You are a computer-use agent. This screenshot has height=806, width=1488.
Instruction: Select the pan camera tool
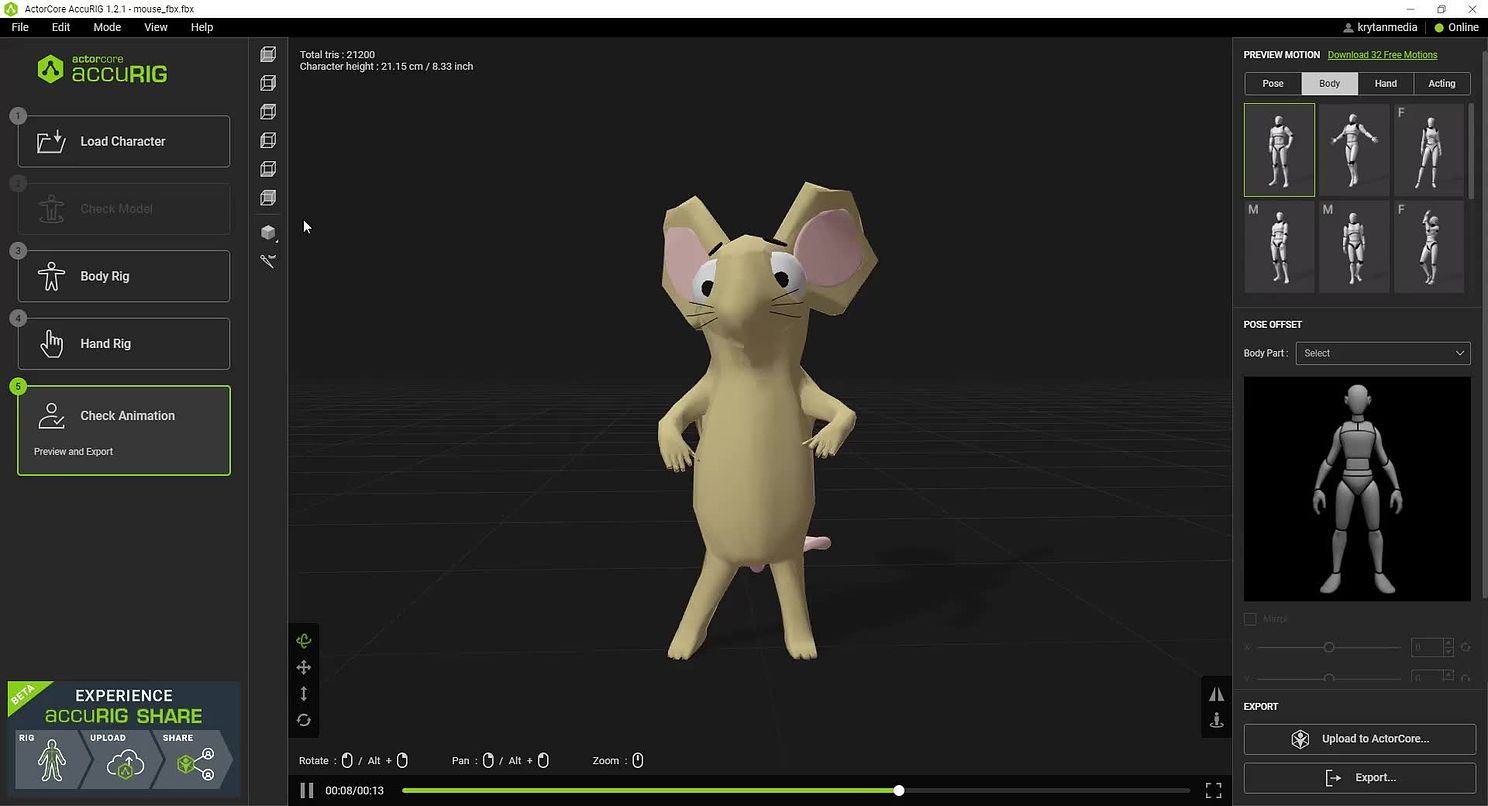click(x=304, y=667)
